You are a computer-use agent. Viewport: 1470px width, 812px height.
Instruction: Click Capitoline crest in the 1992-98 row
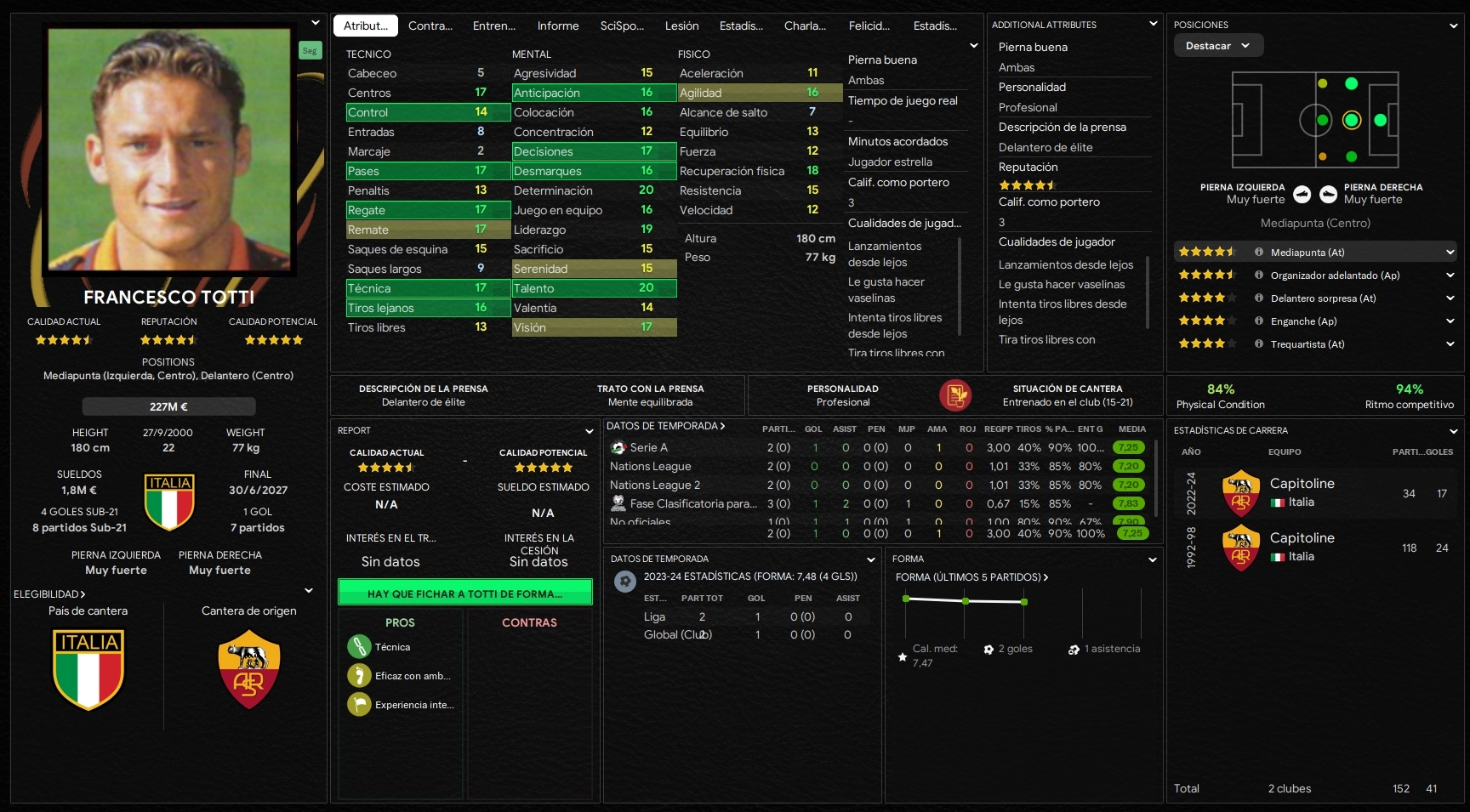coord(1241,548)
